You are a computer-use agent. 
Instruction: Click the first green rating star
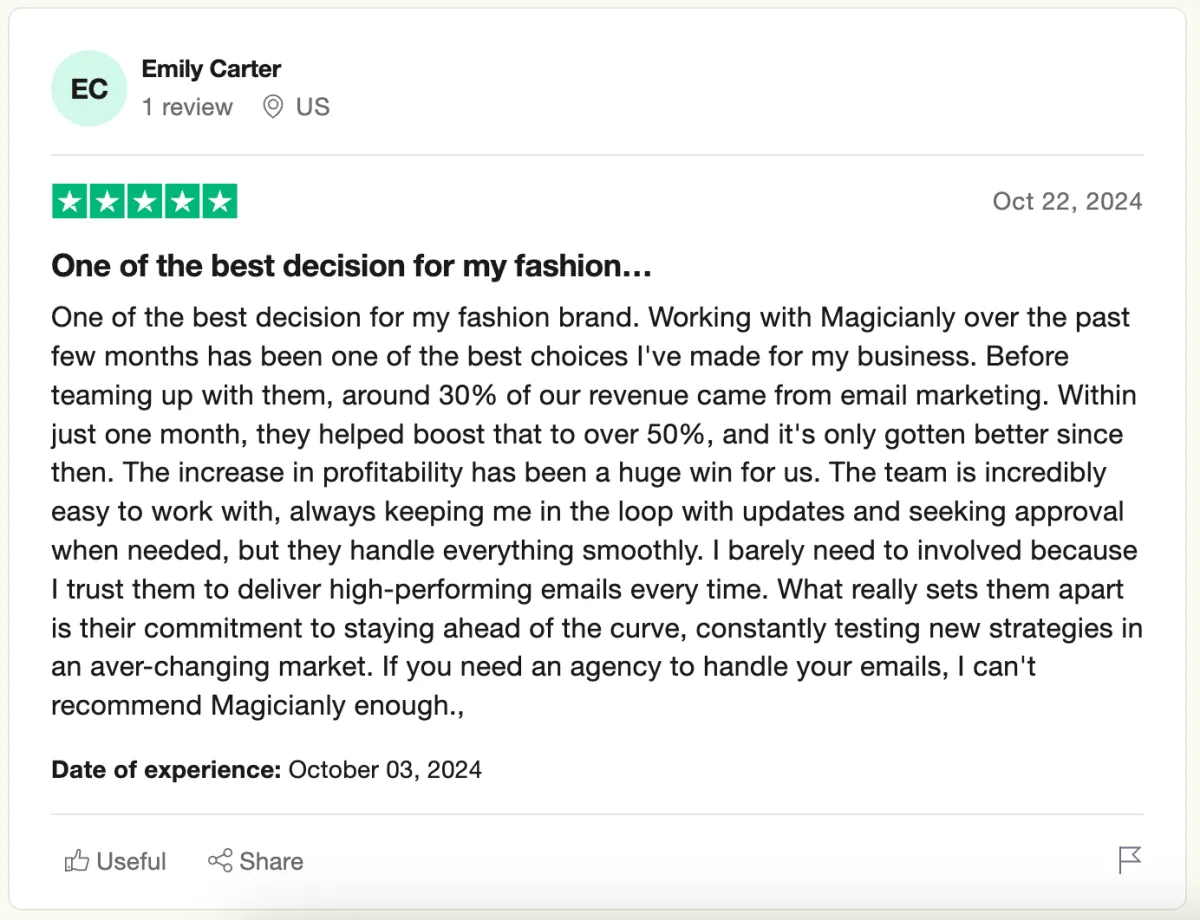point(69,201)
